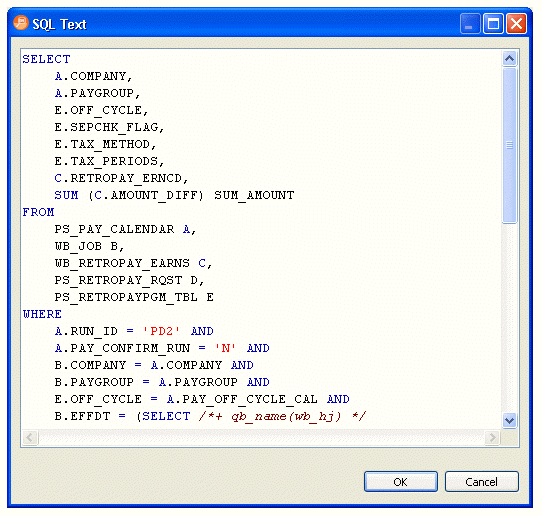The width and height of the screenshot is (542, 516).
Task: Click the WB_JOB B, line
Action: point(90,246)
